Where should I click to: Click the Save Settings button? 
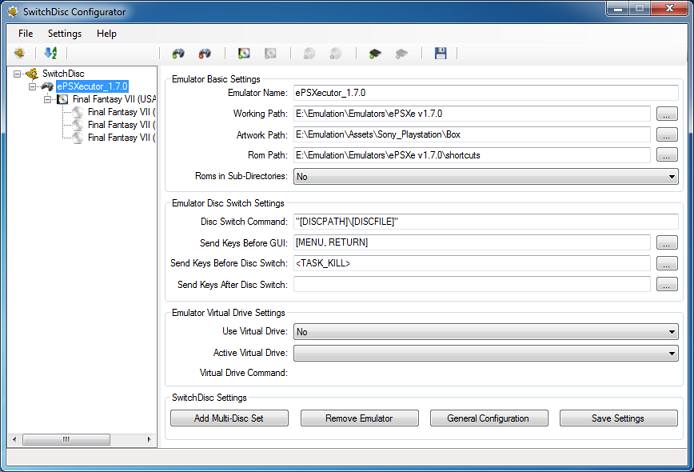[618, 418]
